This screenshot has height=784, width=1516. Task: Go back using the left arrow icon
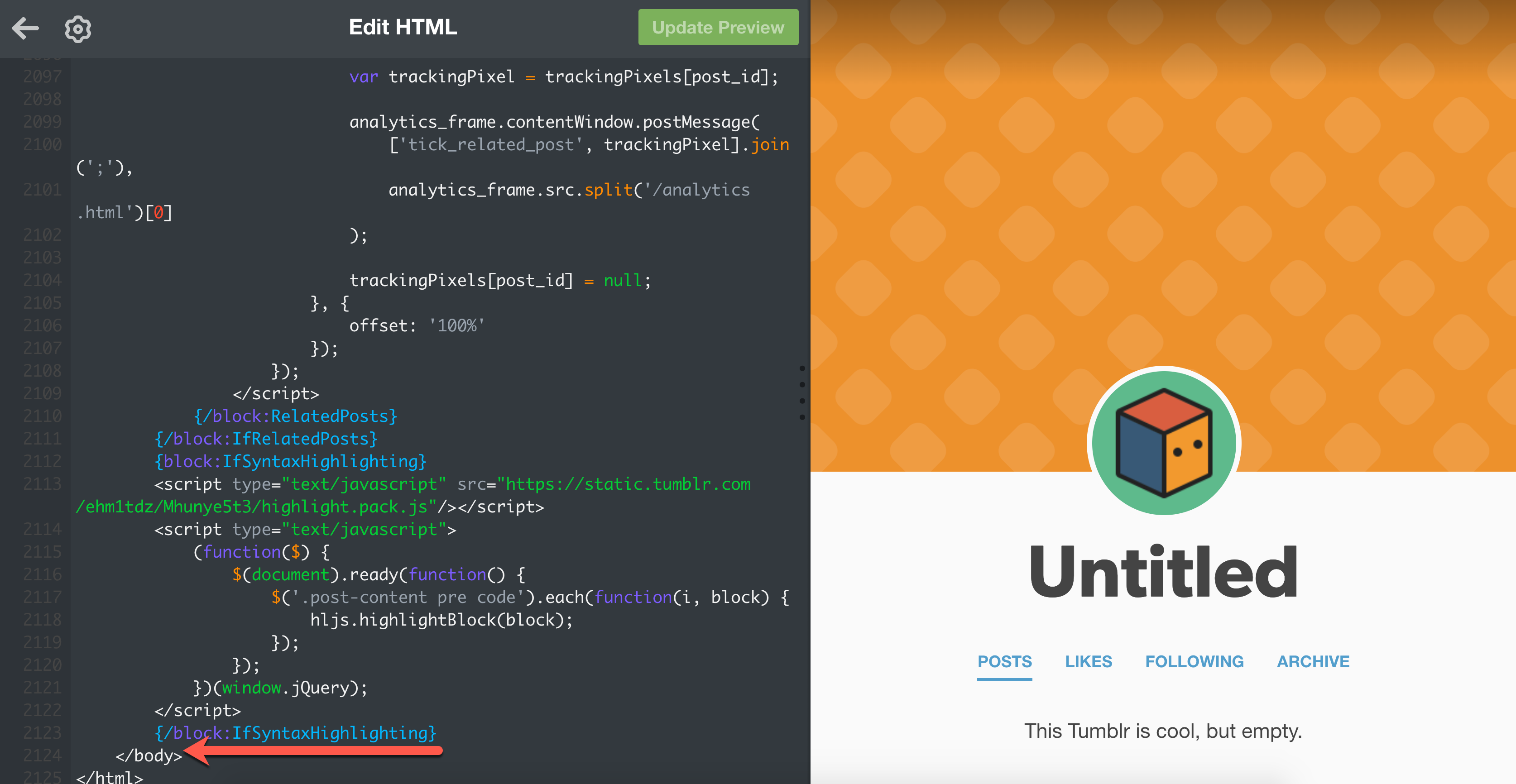click(25, 28)
